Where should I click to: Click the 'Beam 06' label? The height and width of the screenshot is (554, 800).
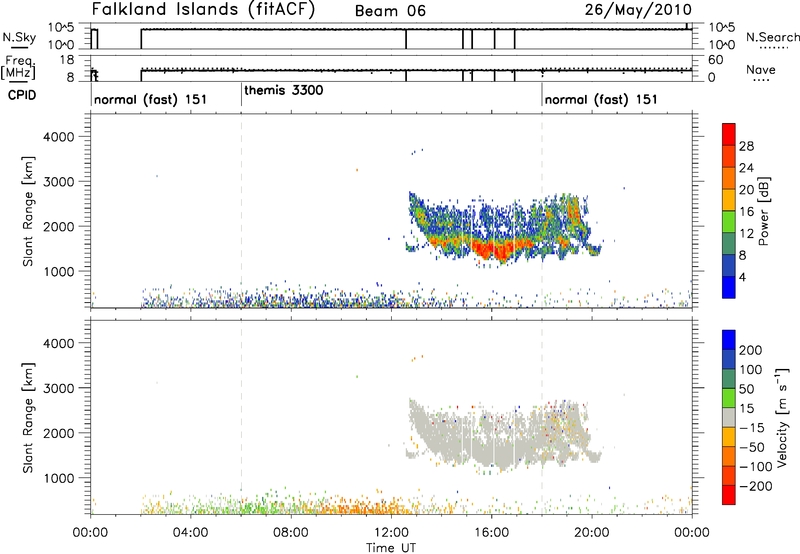pyautogui.click(x=390, y=11)
